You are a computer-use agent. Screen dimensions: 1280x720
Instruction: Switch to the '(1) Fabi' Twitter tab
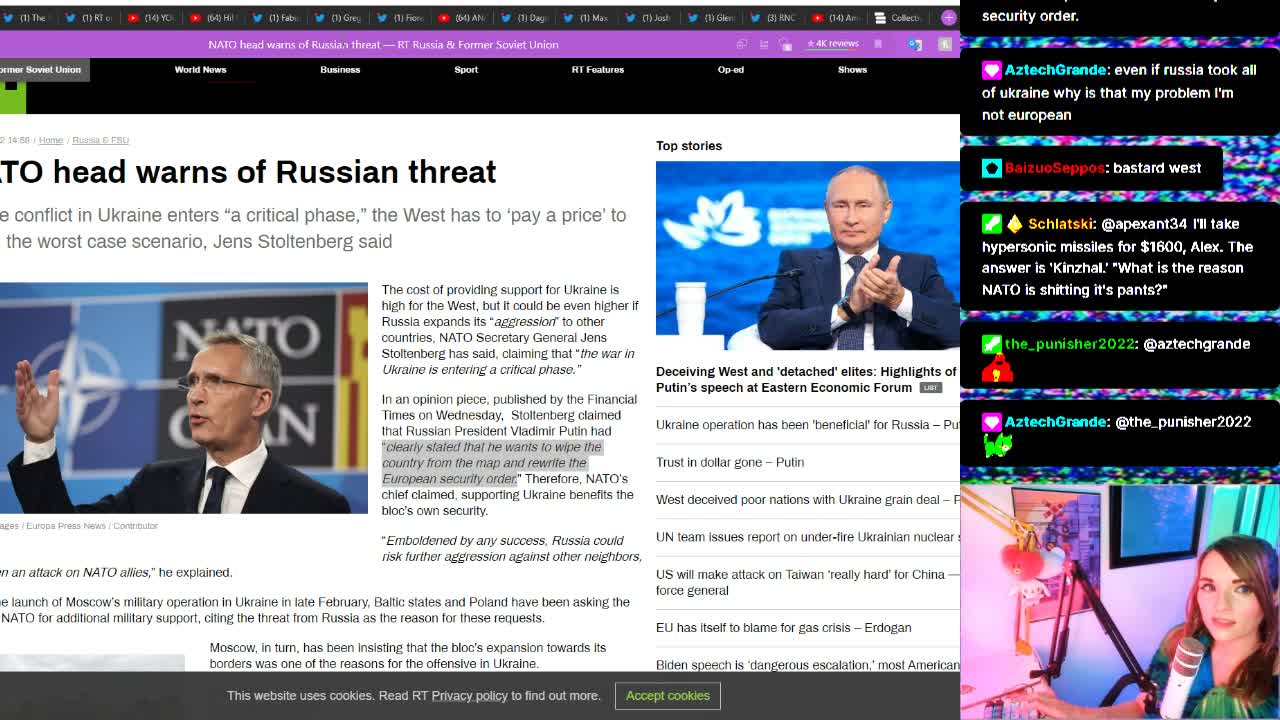(x=275, y=17)
